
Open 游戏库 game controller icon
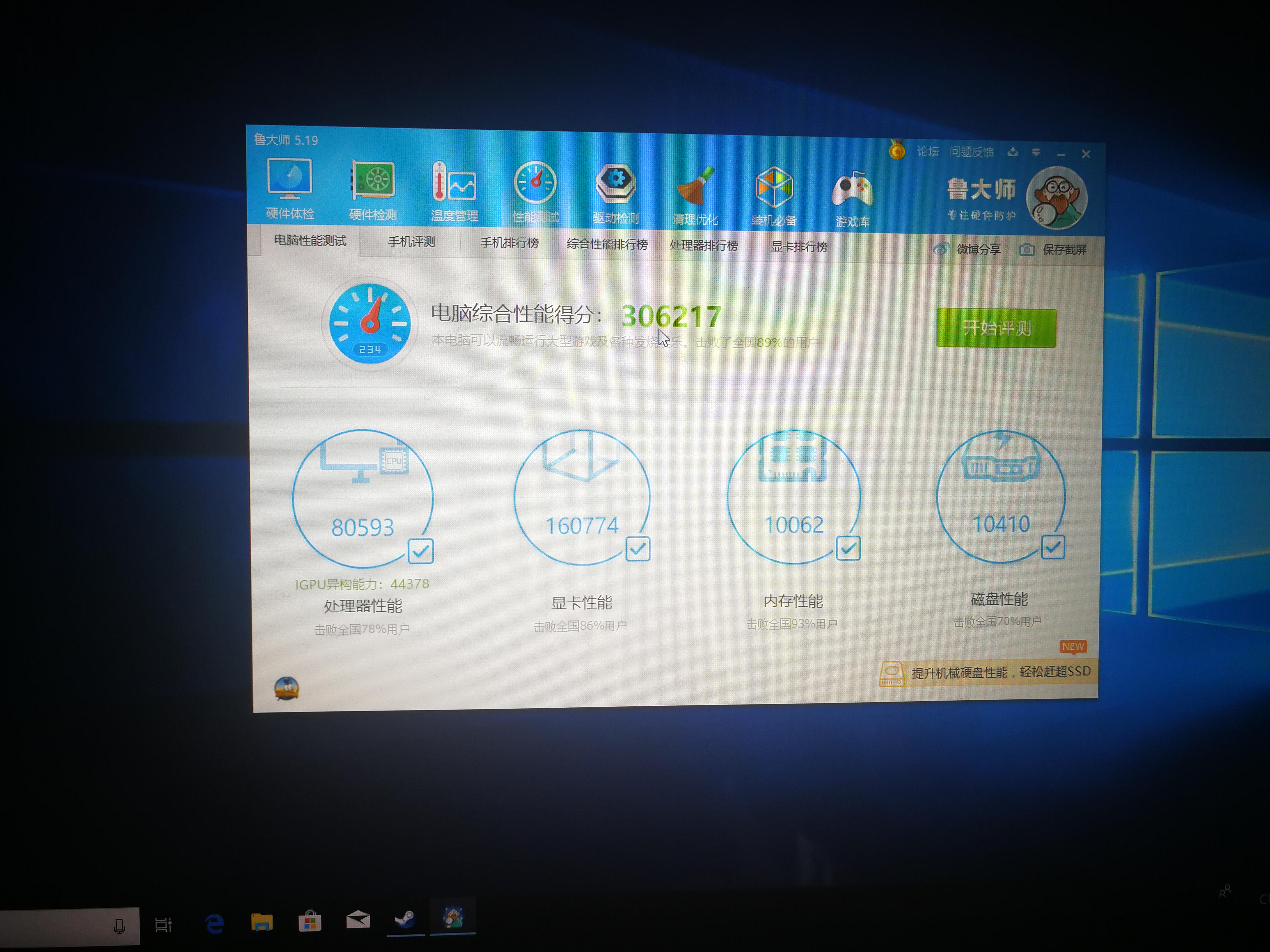(853, 199)
